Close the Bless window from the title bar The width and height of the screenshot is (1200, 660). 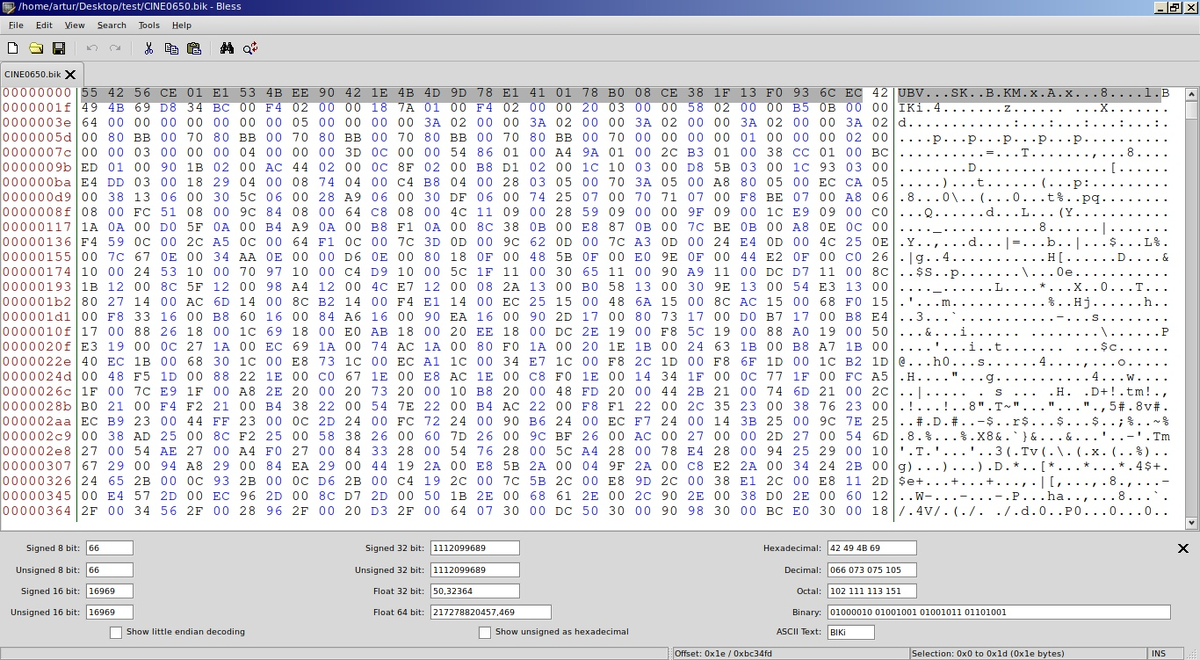pyautogui.click(x=1190, y=8)
